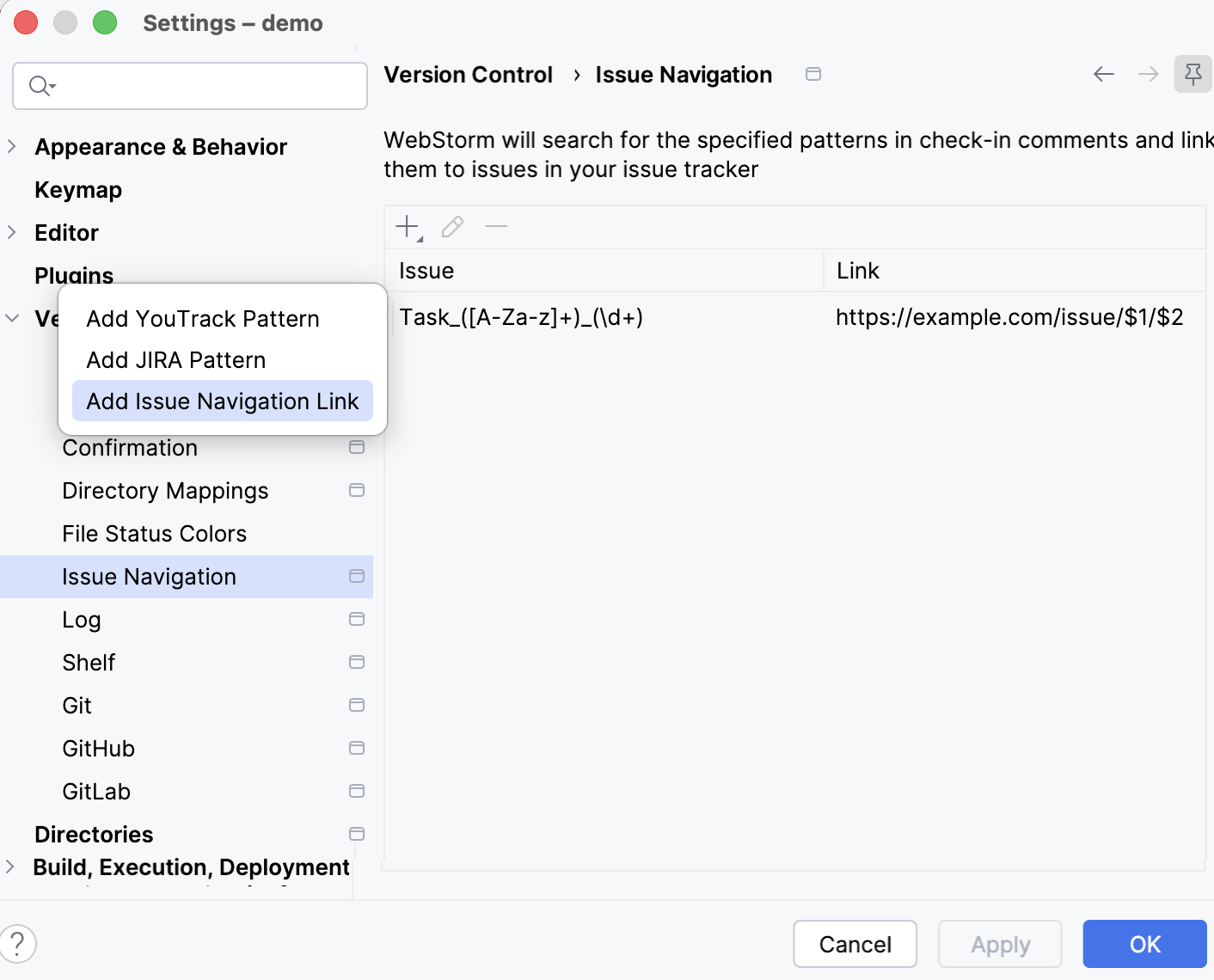Click project icon on Shelf row
This screenshot has width=1214, height=980.
click(357, 662)
